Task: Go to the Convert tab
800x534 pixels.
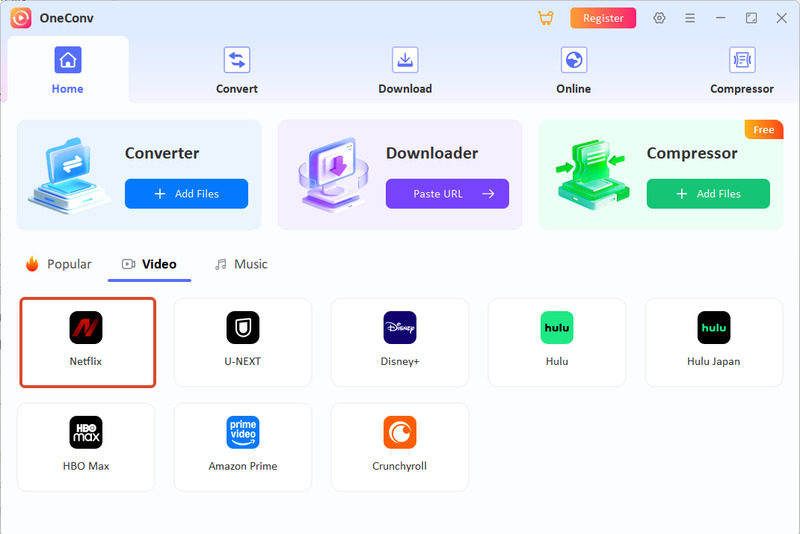Action: tap(237, 70)
